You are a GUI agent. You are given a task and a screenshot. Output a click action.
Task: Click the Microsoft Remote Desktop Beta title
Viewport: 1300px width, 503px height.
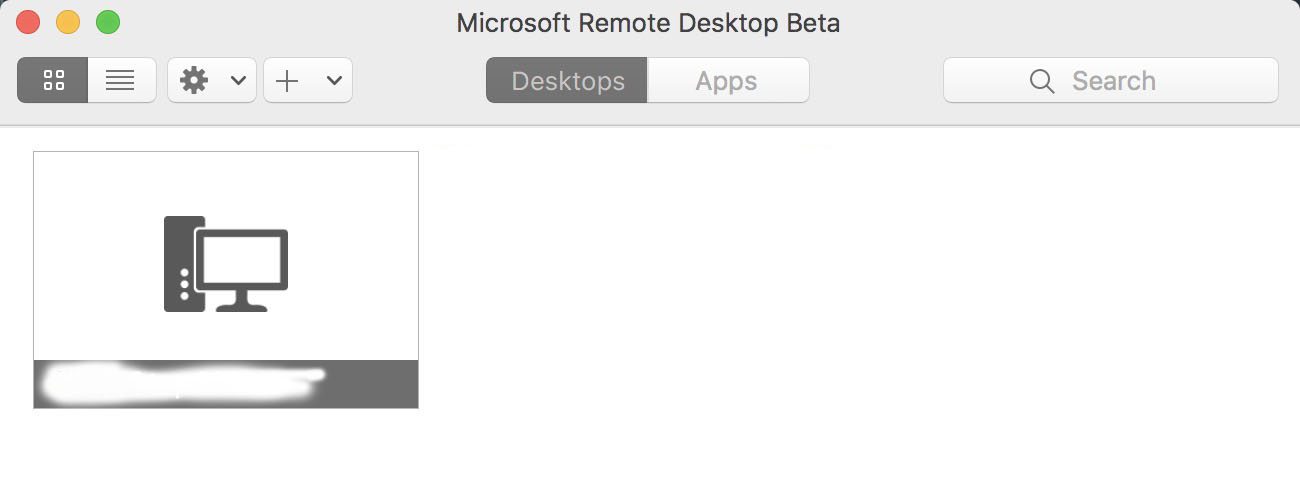pyautogui.click(x=648, y=23)
